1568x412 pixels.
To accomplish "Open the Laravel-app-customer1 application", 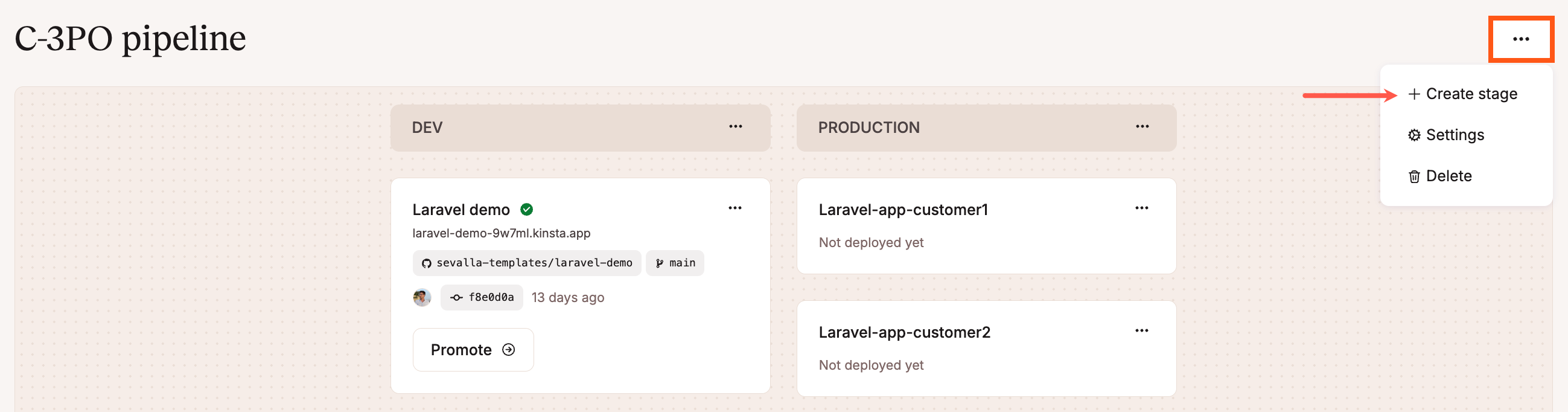I will coord(903,210).
